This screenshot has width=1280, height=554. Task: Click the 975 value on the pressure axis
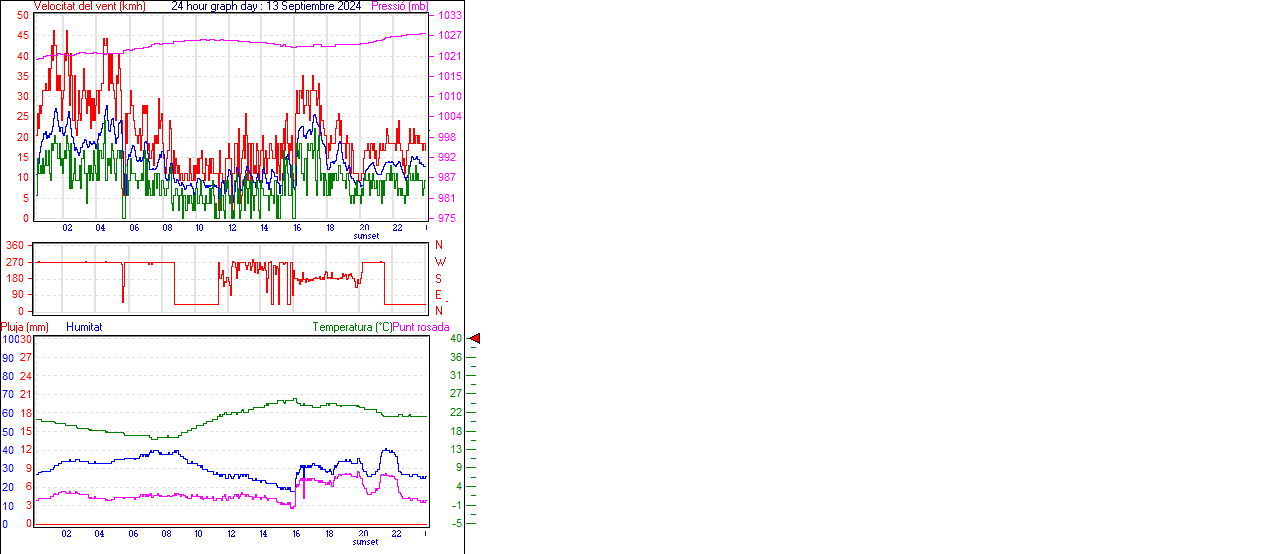tap(446, 218)
